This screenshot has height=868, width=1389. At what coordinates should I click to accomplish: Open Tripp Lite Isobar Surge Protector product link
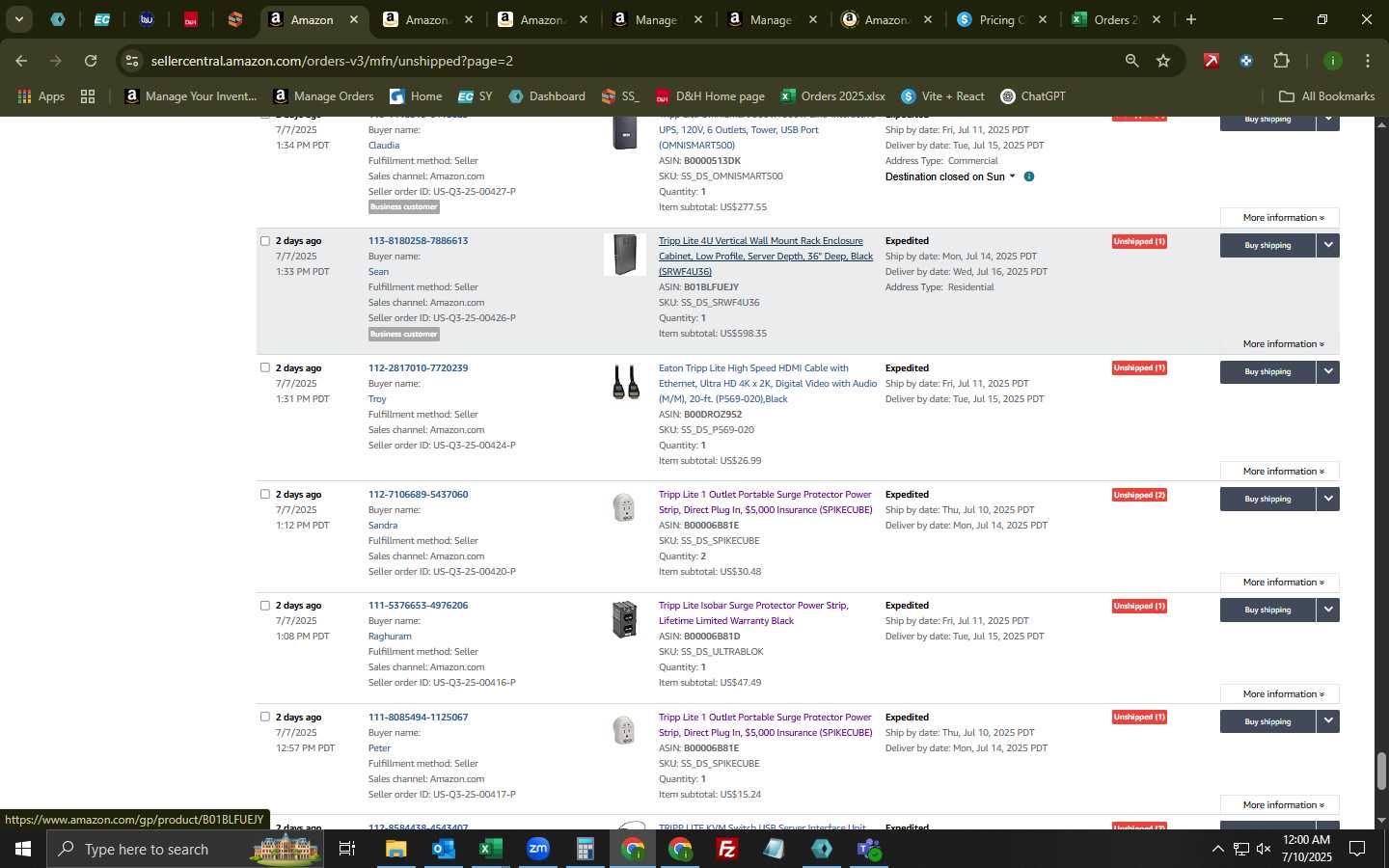tap(753, 613)
